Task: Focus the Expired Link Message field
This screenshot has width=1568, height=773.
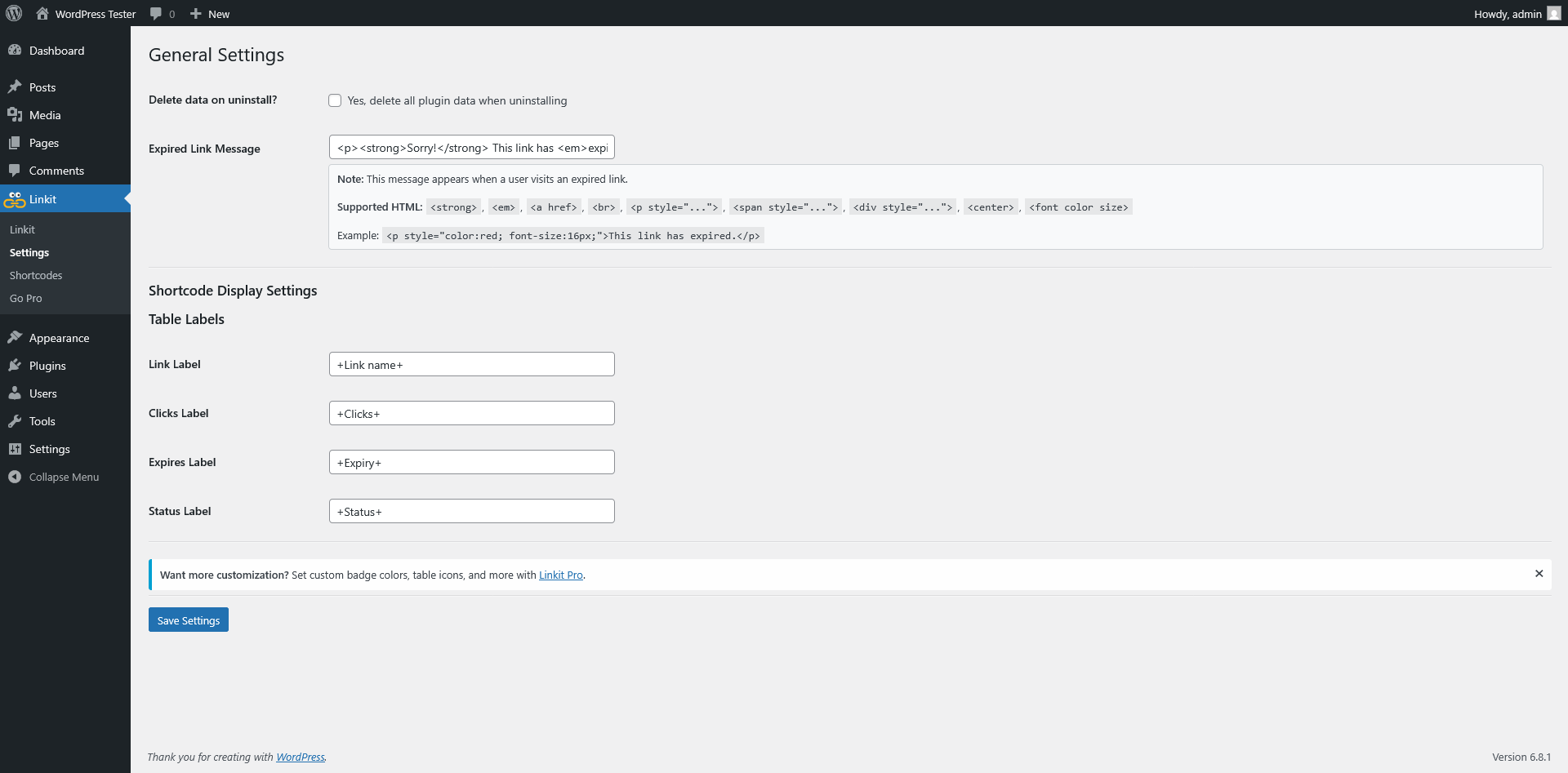Action: (472, 147)
